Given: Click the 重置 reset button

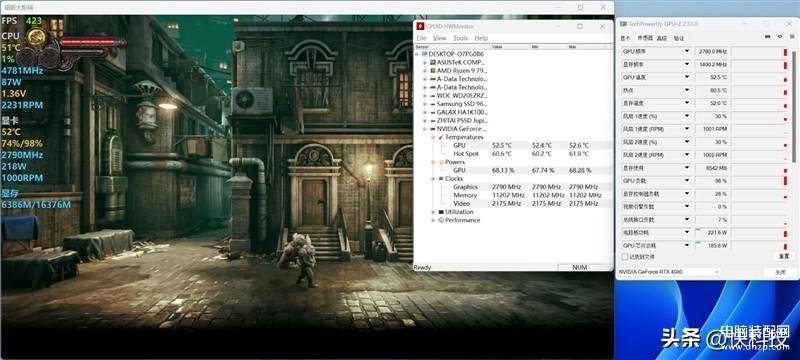Looking at the screenshot, I should point(784,256).
